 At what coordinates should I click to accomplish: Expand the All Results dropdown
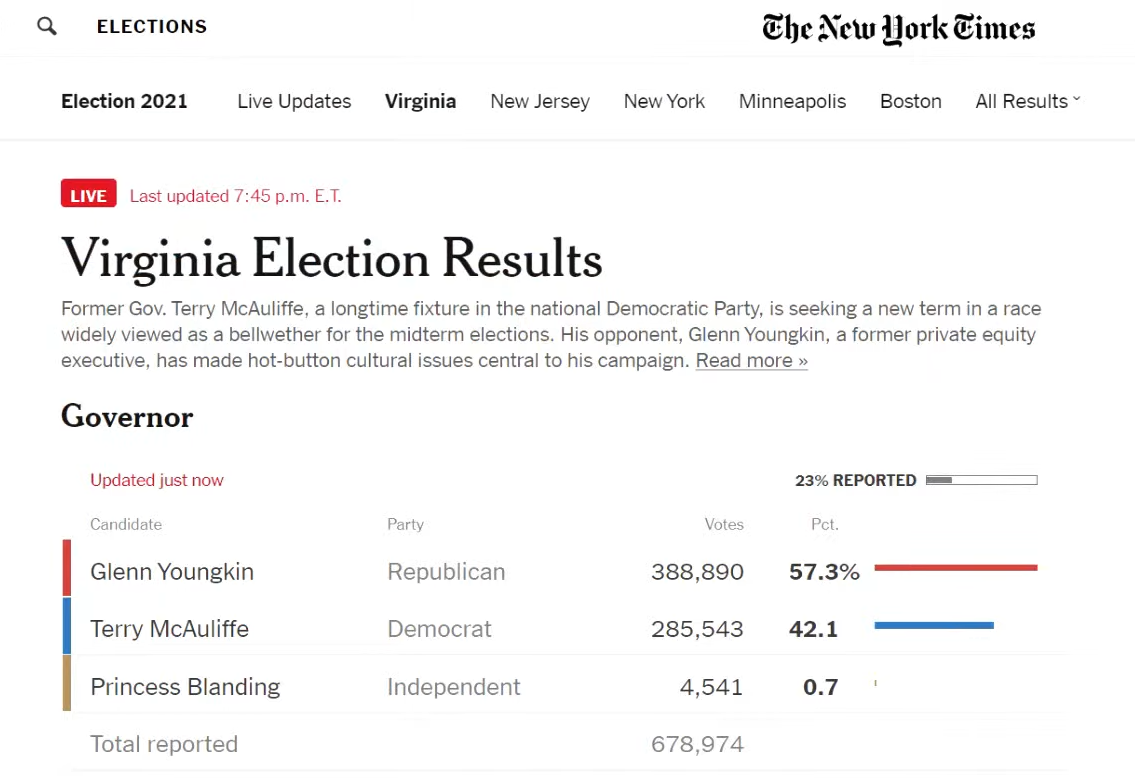pyautogui.click(x=1028, y=101)
